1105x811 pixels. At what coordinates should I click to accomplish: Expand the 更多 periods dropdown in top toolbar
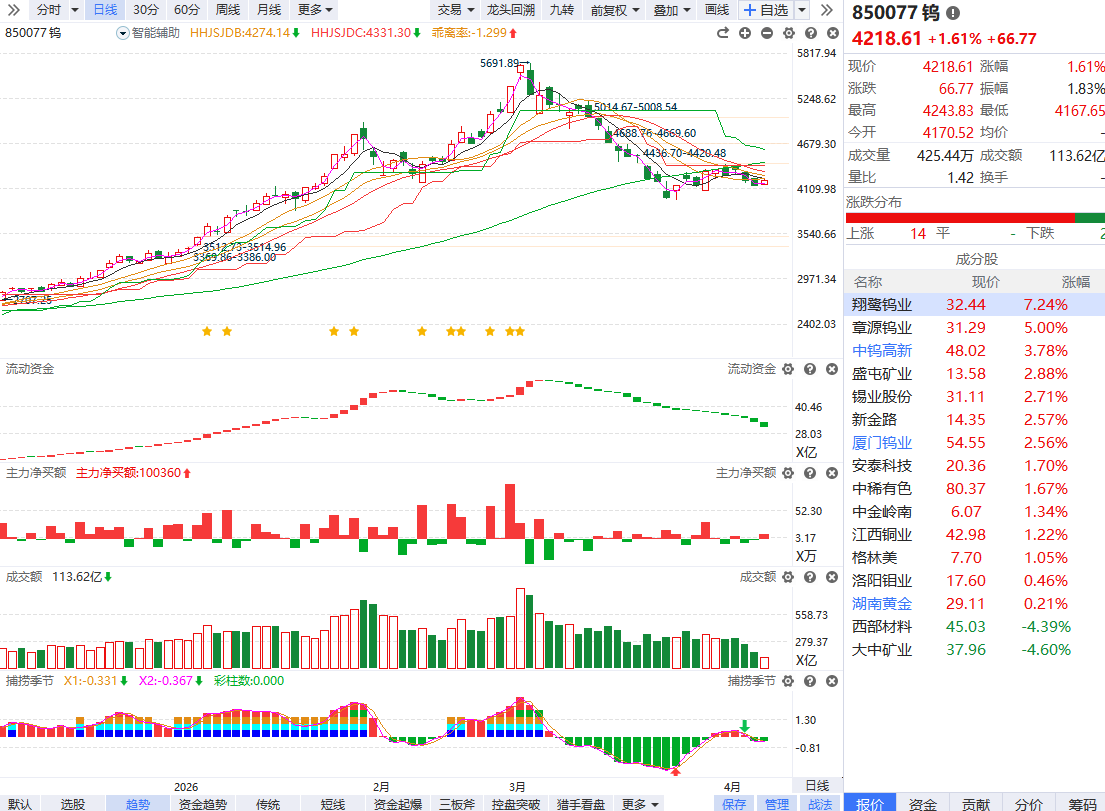pos(315,10)
